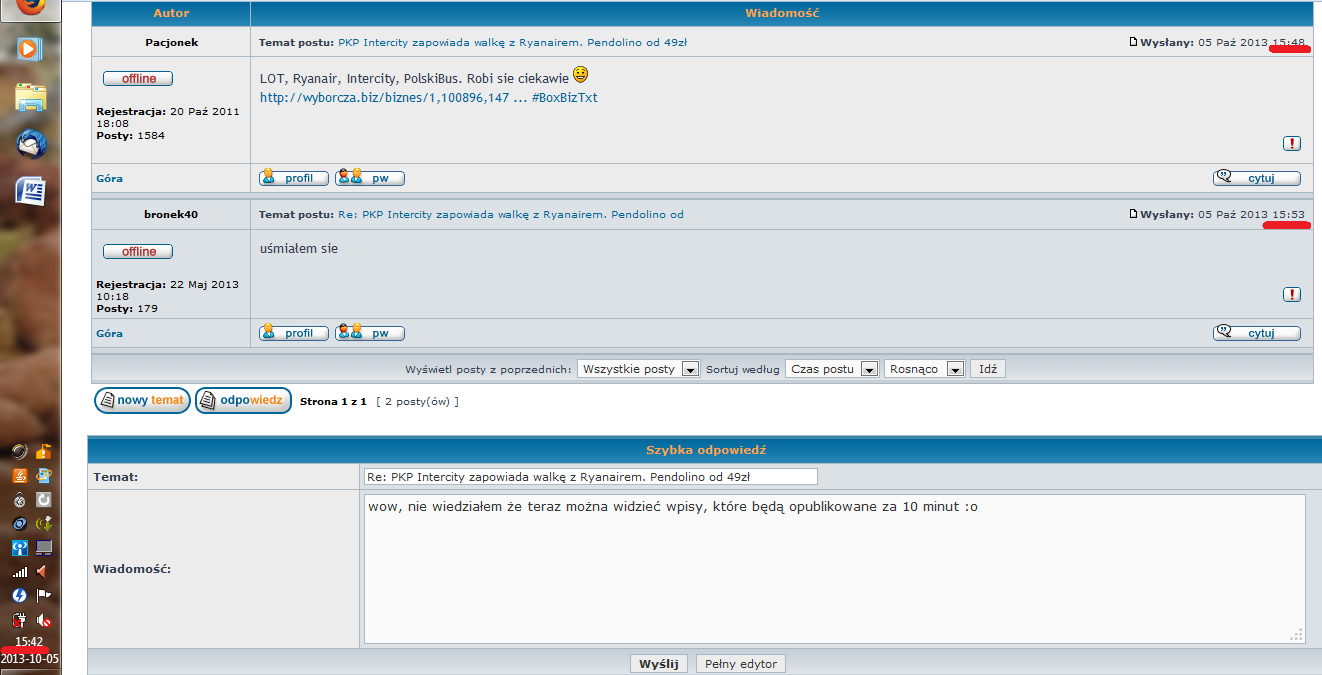Submit the quick reply with Wyślij

click(x=659, y=664)
